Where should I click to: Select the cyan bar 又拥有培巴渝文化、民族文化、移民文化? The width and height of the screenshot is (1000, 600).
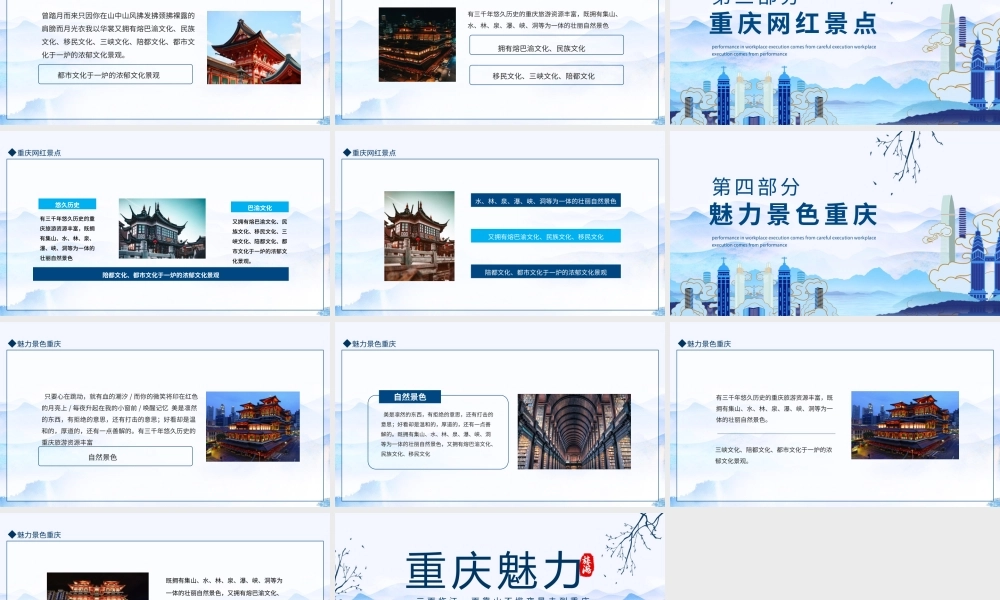tap(546, 236)
